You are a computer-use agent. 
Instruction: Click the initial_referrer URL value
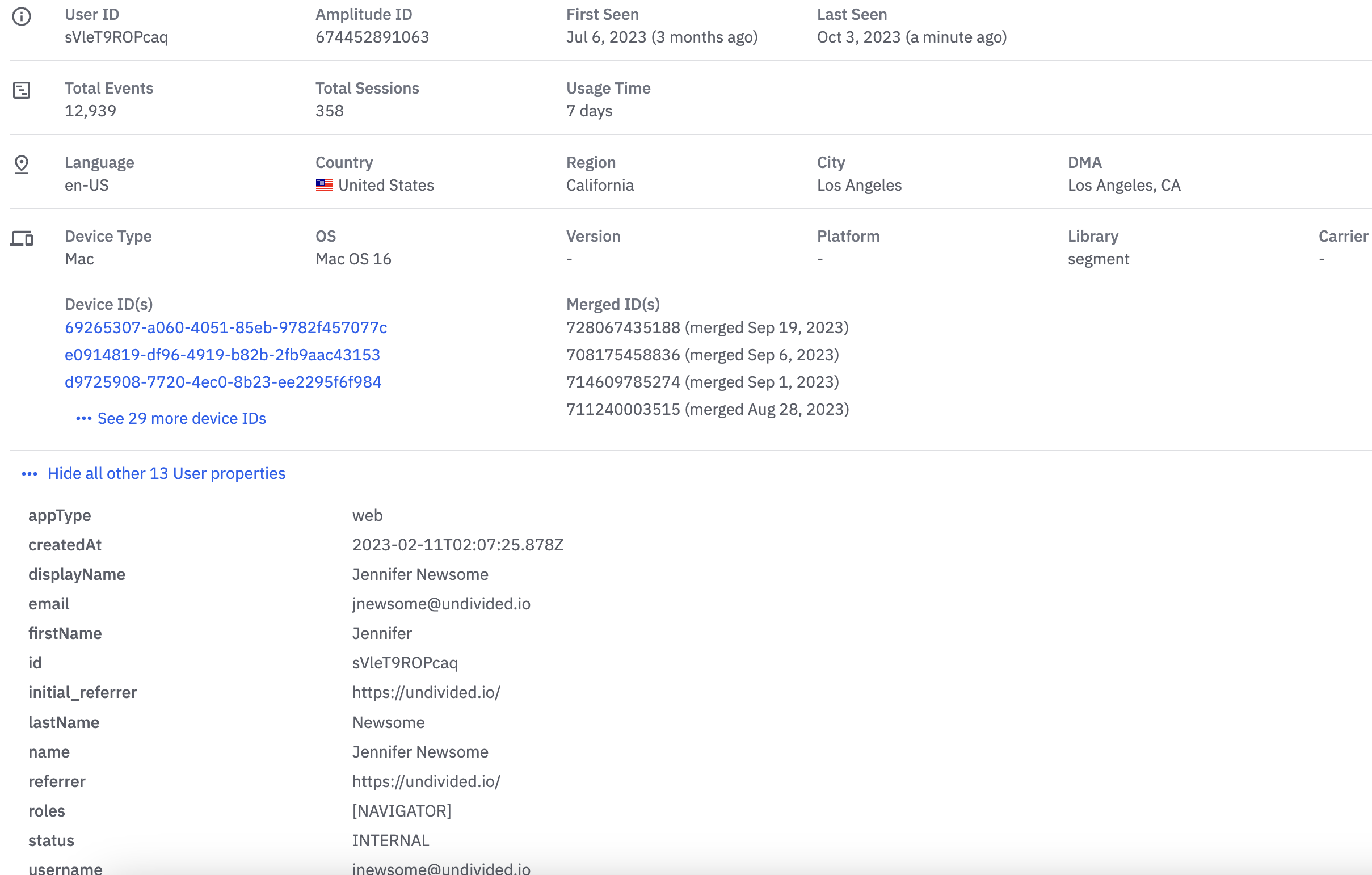426,693
